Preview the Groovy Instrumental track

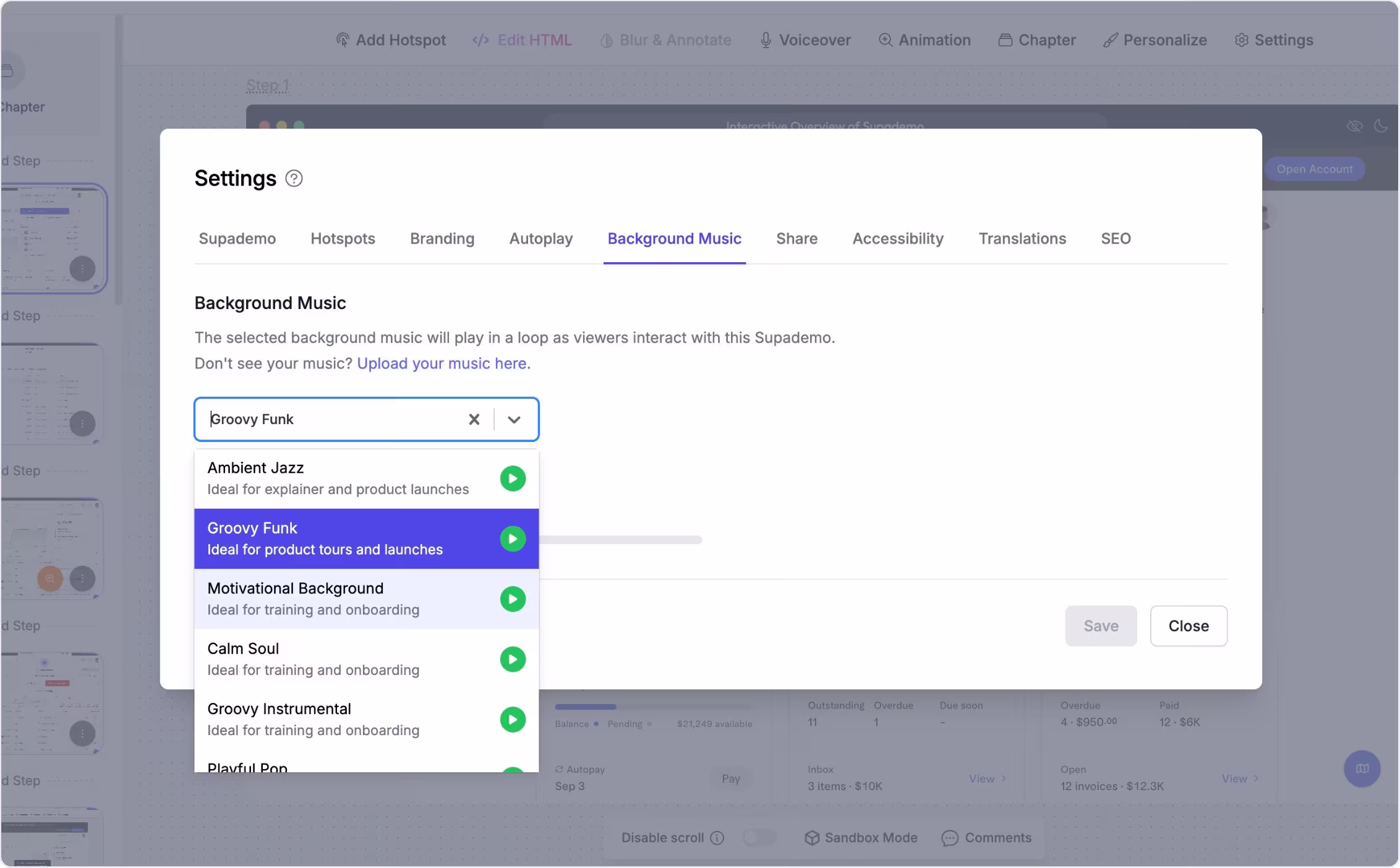pyautogui.click(x=513, y=720)
